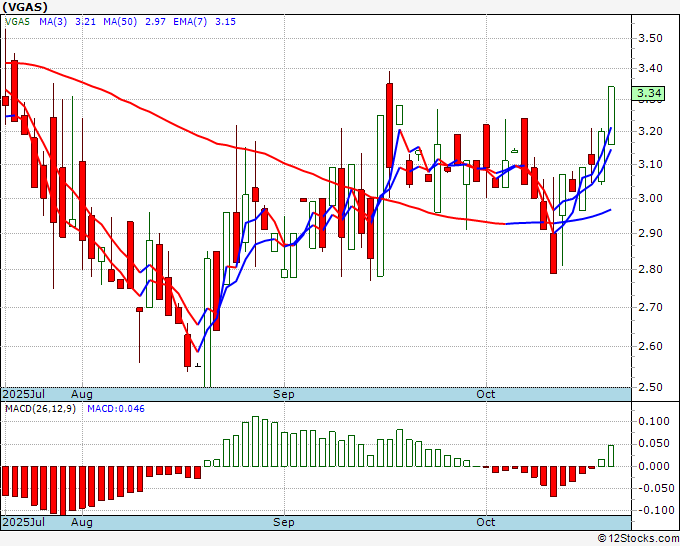
Task: Click the -0.050 MACD axis label
Action: coord(654,488)
